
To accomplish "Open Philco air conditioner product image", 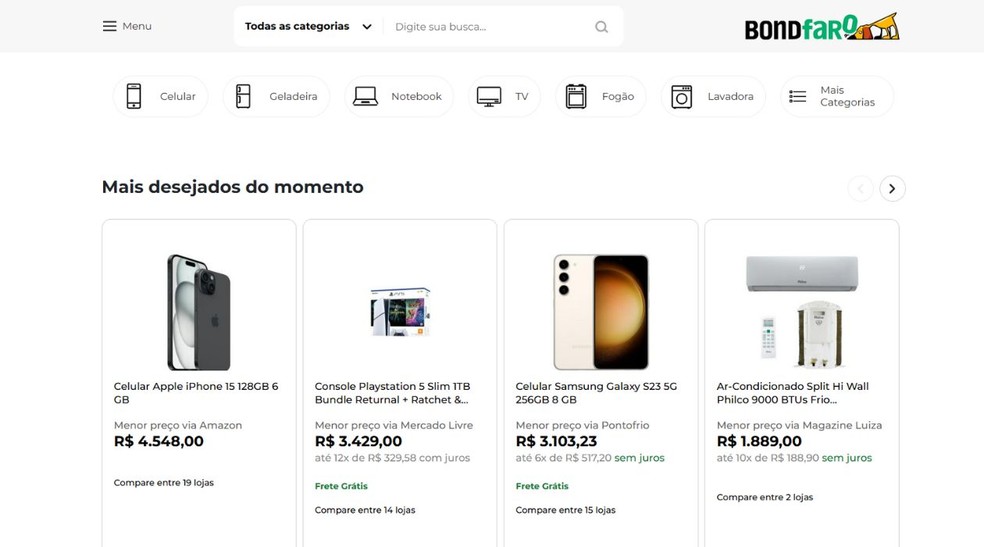I will 801,311.
